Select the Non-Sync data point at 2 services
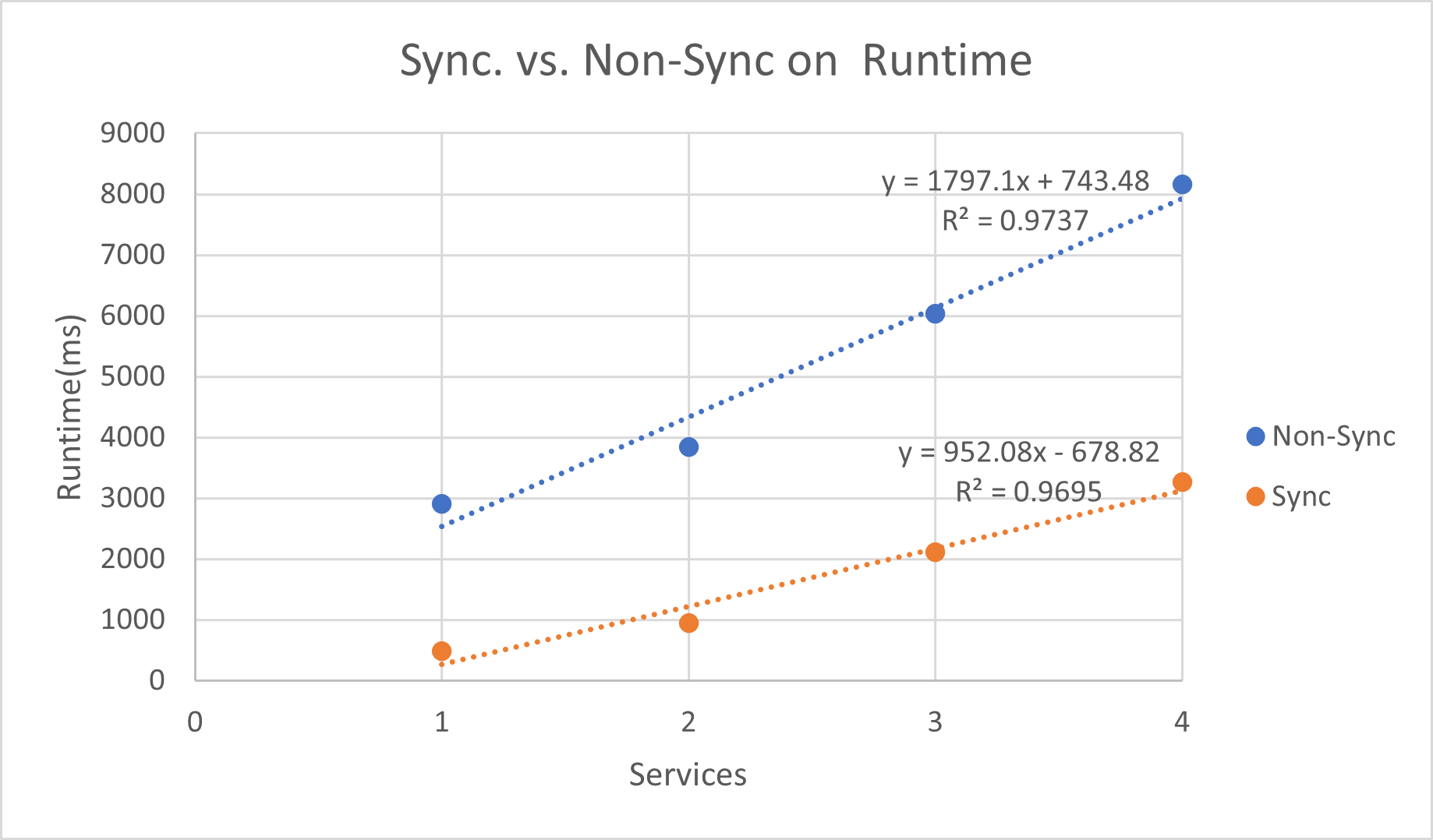The image size is (1433, 840). click(x=688, y=446)
